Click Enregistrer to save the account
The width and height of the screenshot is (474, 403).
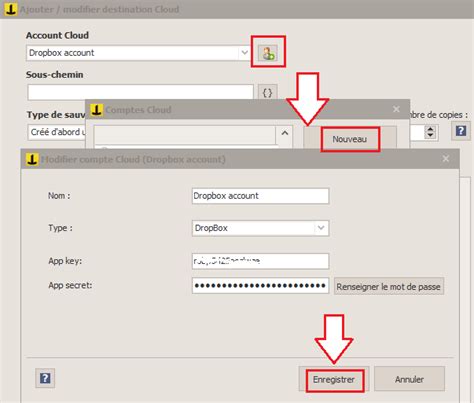334,379
